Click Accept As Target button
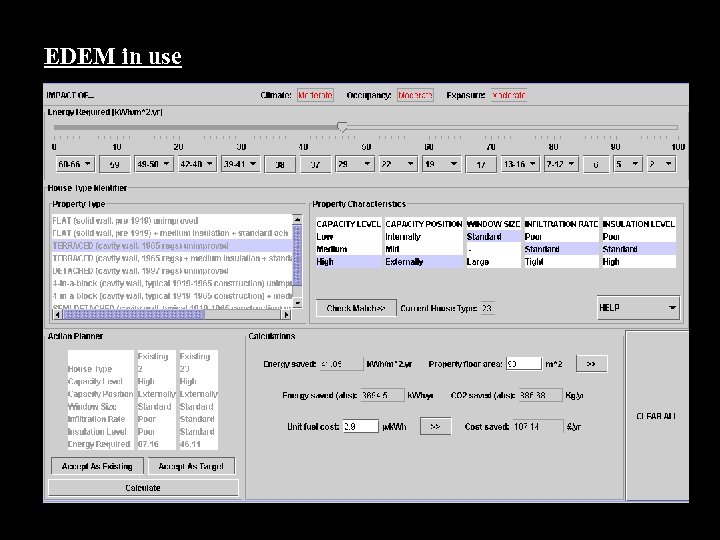 (191, 466)
